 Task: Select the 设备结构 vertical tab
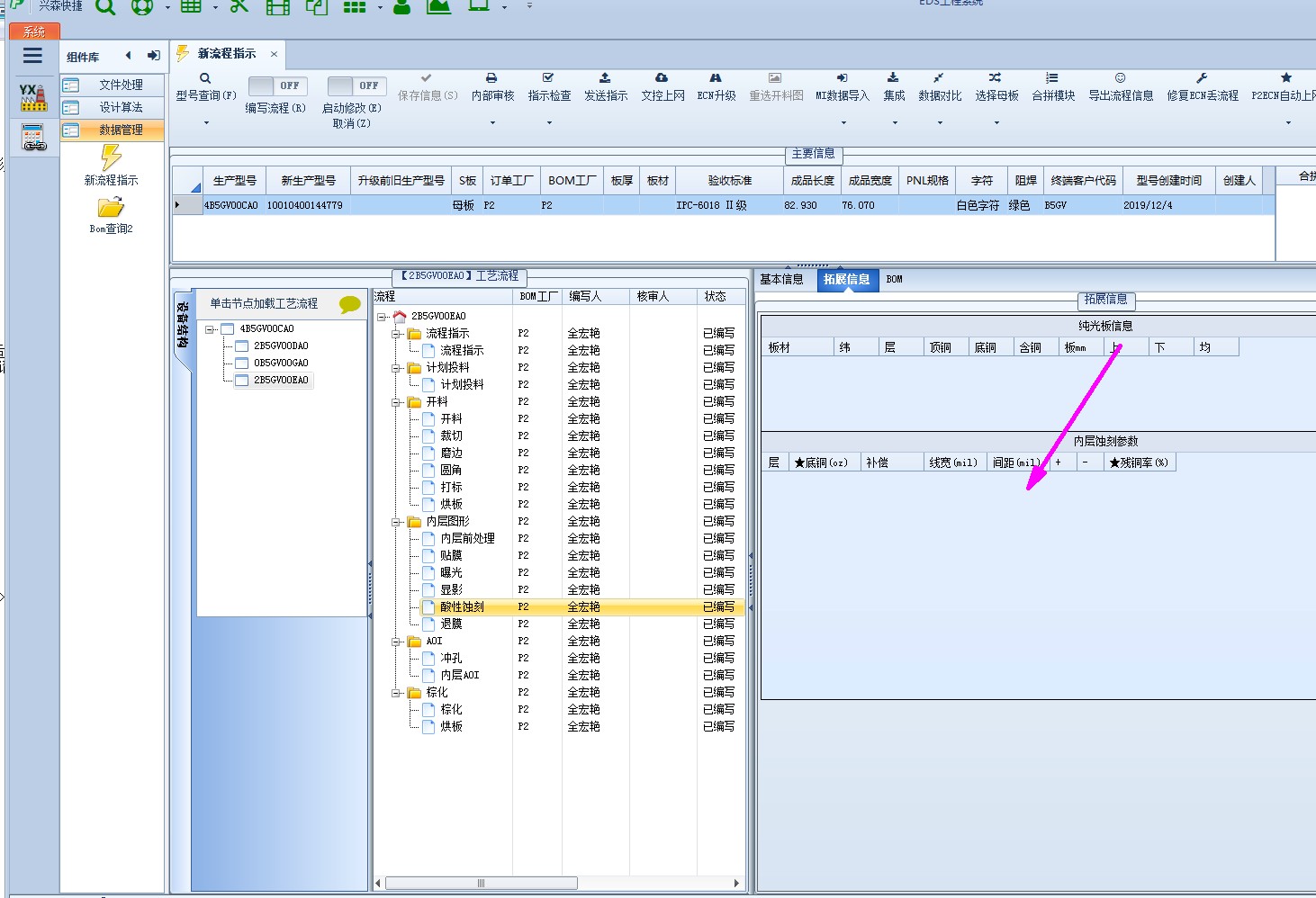tap(183, 324)
